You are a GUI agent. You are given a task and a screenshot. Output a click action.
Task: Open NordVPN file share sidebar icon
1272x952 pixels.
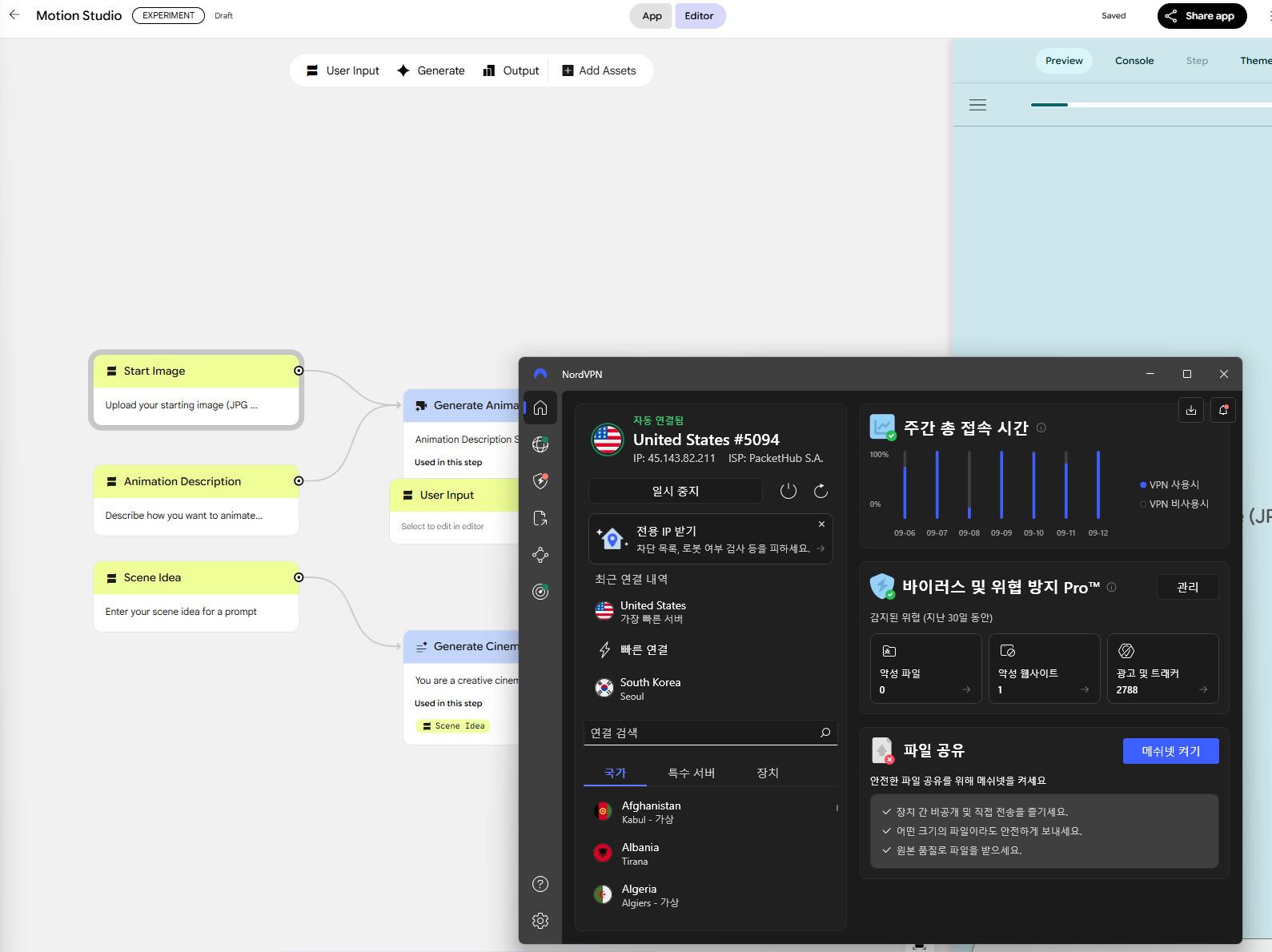click(x=540, y=518)
